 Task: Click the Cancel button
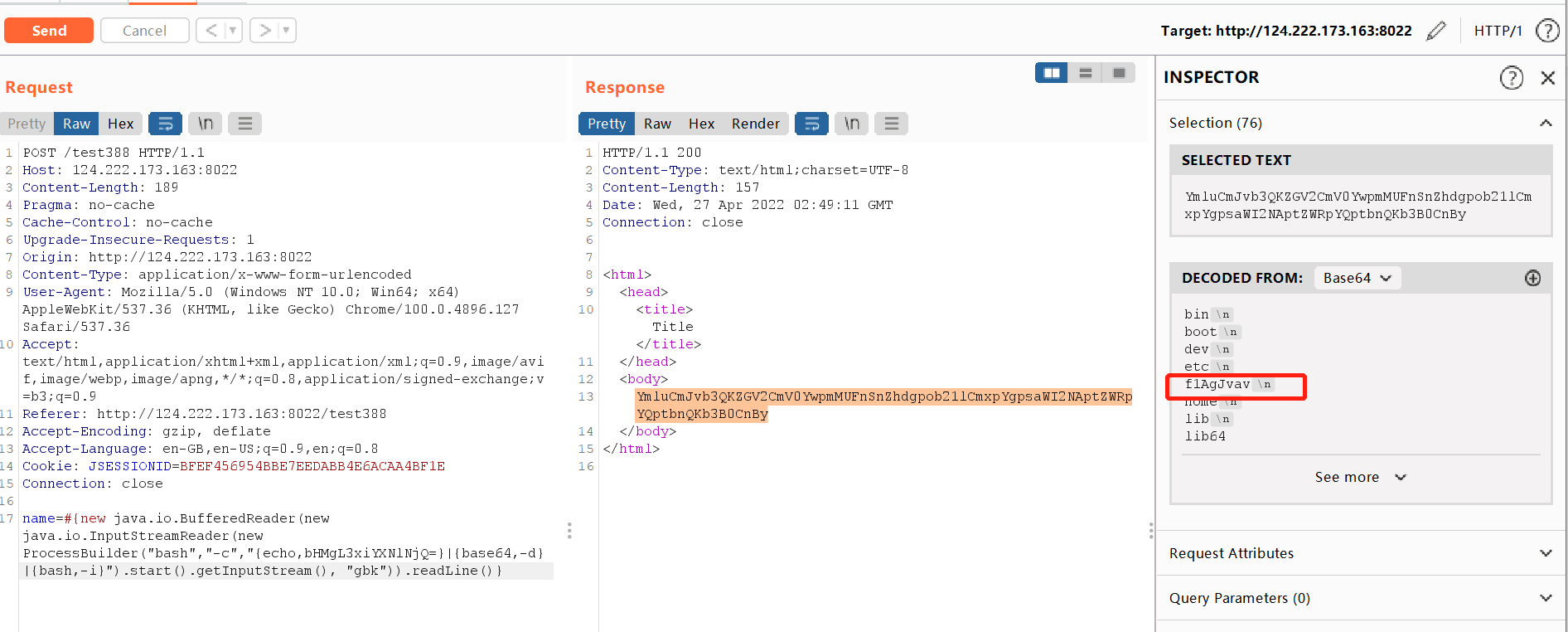[144, 31]
